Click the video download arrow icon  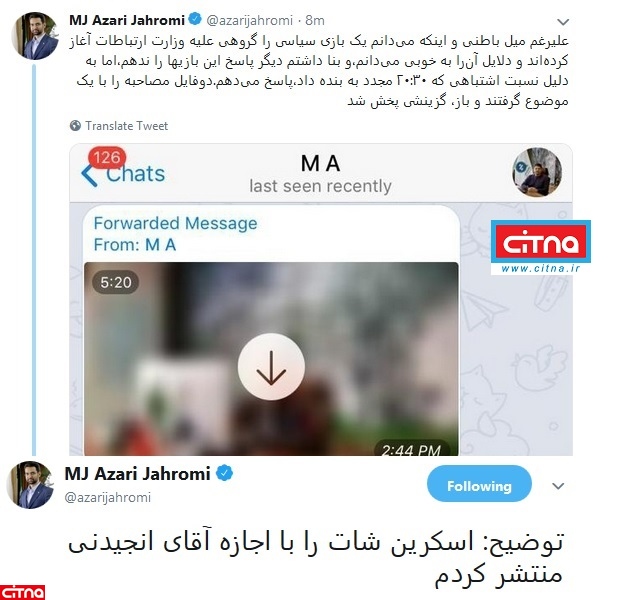[271, 367]
